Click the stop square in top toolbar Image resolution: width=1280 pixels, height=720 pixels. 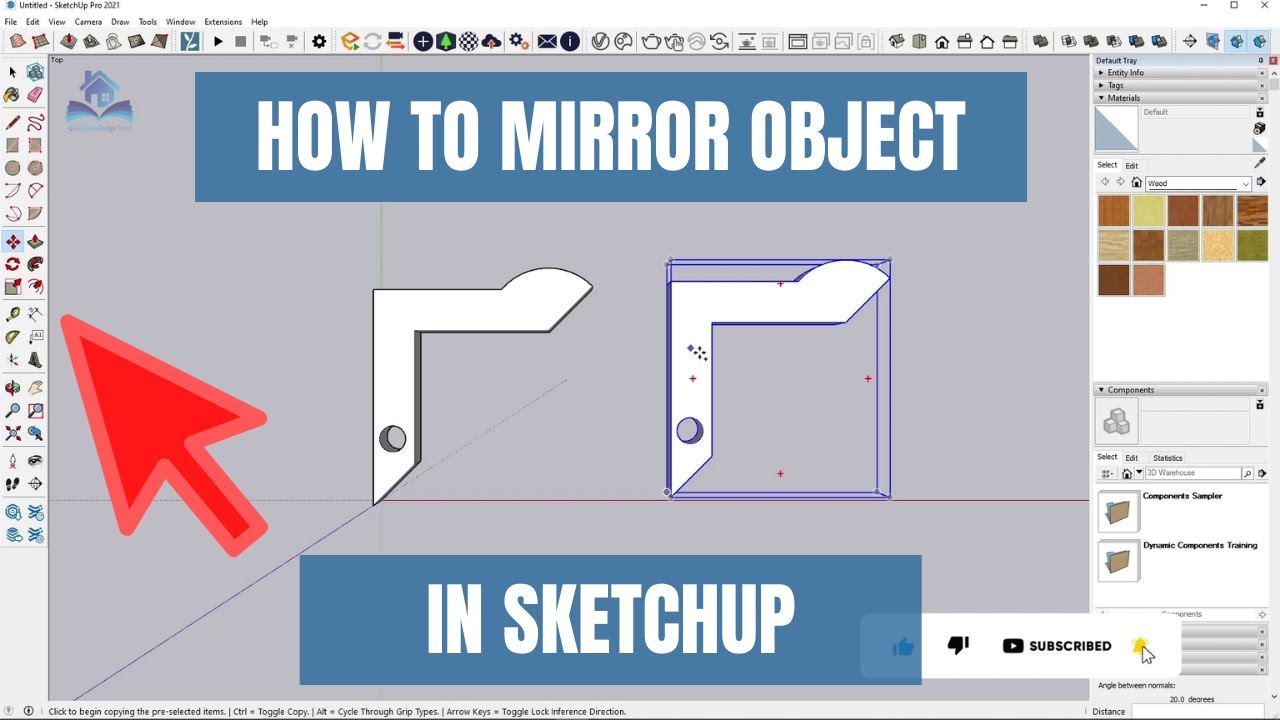point(241,41)
